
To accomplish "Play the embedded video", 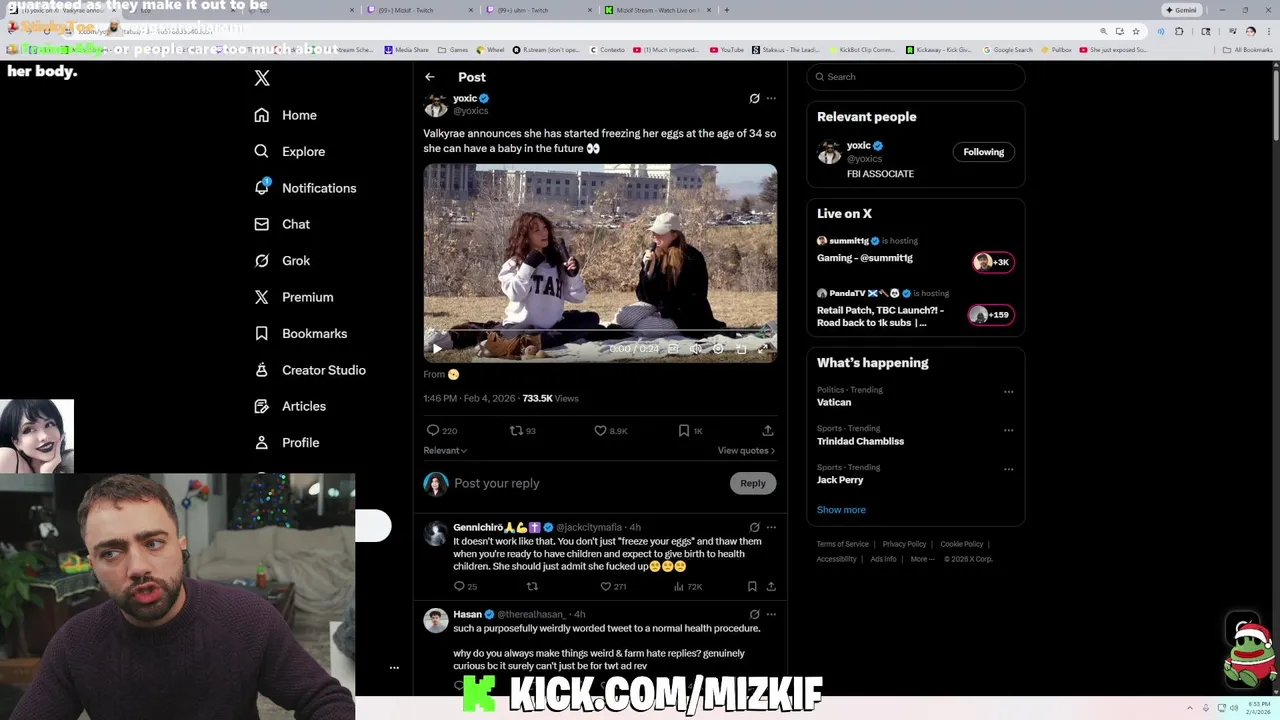I will pyautogui.click(x=437, y=349).
